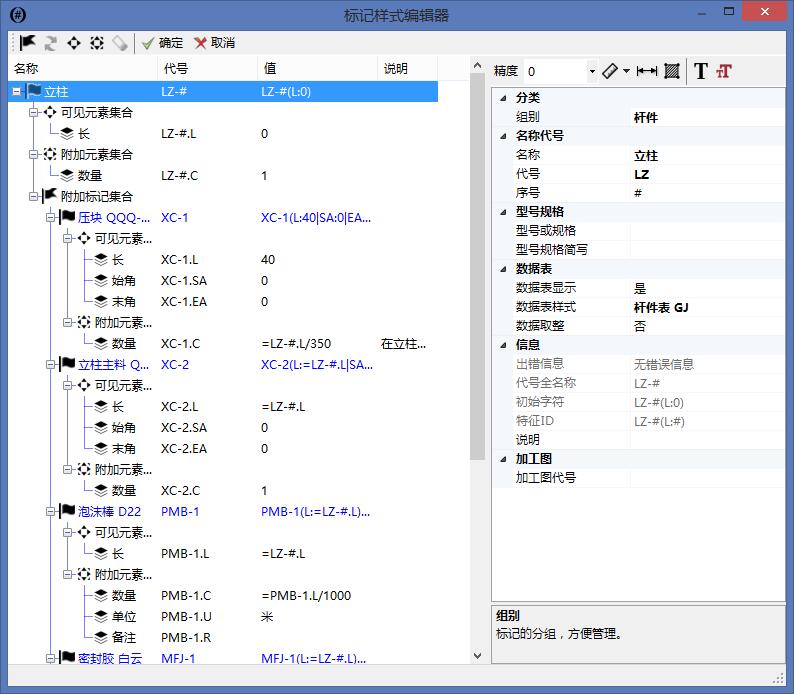Select the 密封胶 MFJ-1 row
Image resolution: width=794 pixels, height=694 pixels.
[223, 658]
